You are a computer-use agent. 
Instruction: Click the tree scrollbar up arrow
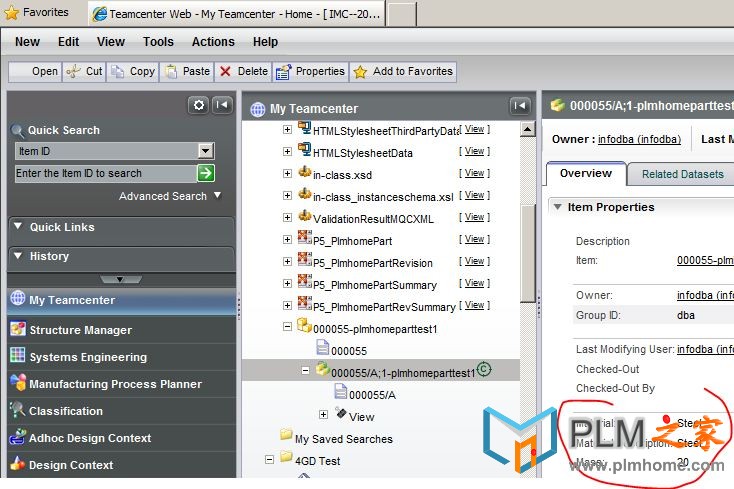pyautogui.click(x=528, y=129)
